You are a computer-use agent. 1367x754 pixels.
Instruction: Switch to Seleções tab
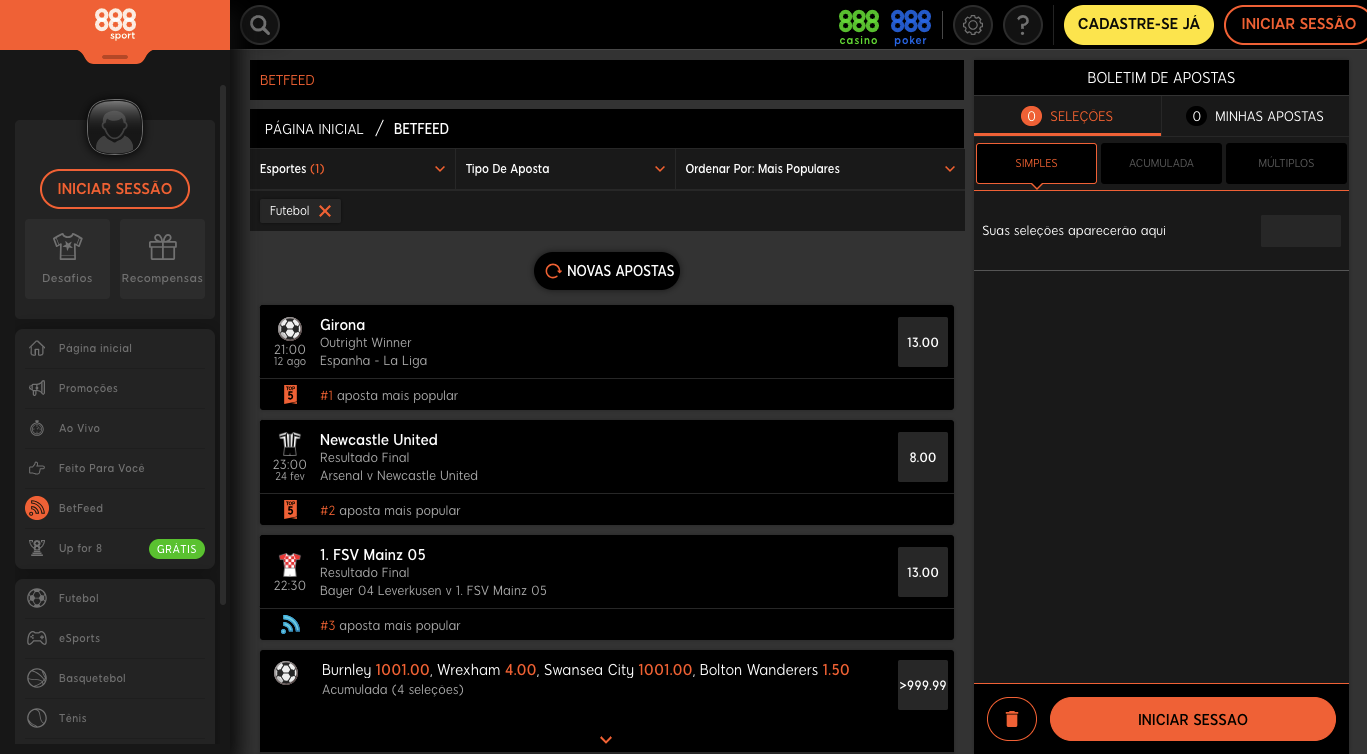(x=1067, y=116)
